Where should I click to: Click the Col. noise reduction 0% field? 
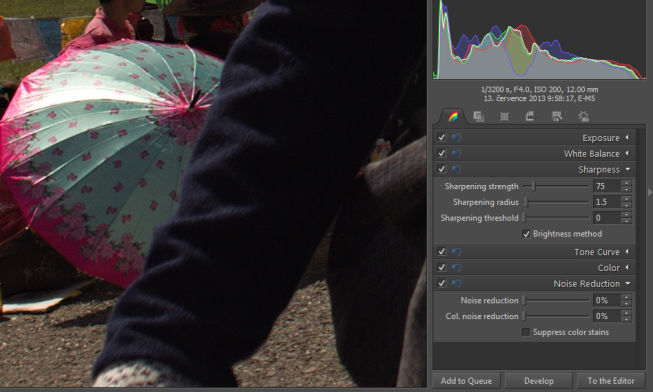point(607,316)
